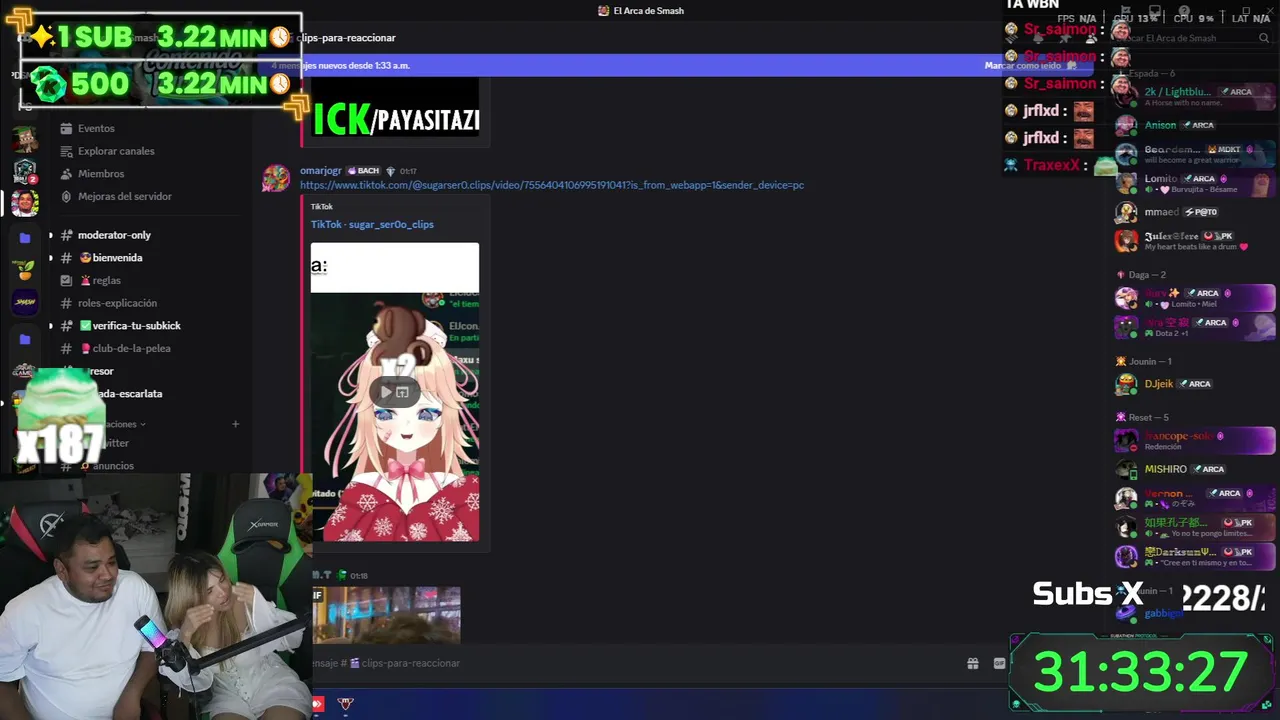Click the red taskbar icon at bottom
The image size is (1280, 720).
pos(318,704)
